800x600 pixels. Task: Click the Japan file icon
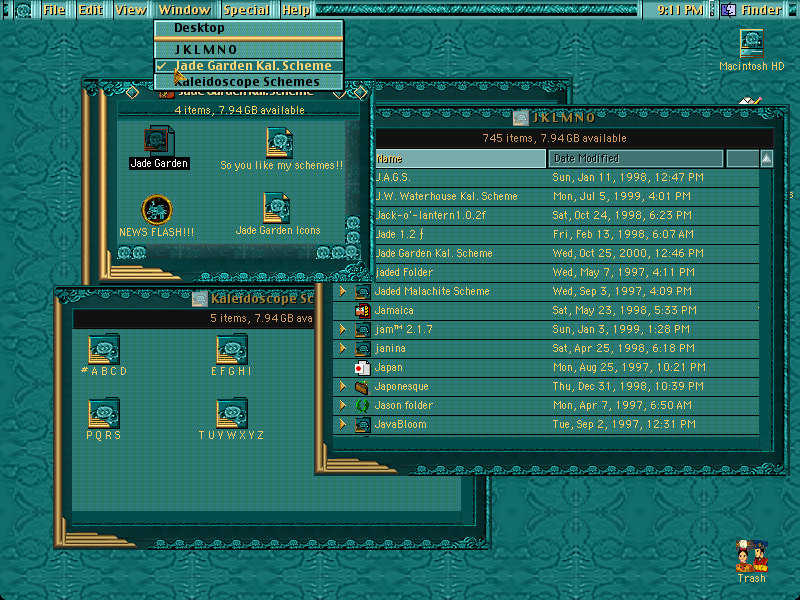(362, 367)
